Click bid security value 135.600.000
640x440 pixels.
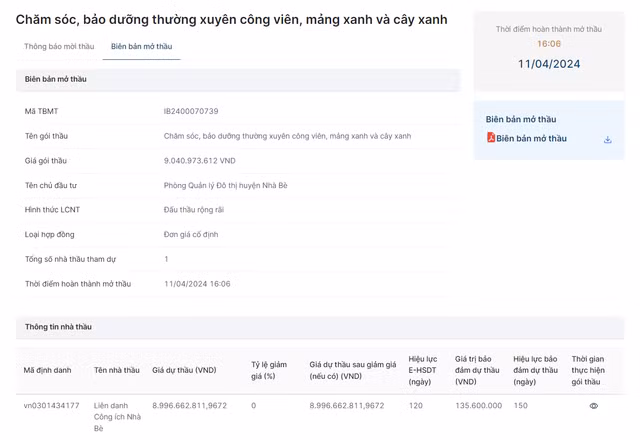478,406
